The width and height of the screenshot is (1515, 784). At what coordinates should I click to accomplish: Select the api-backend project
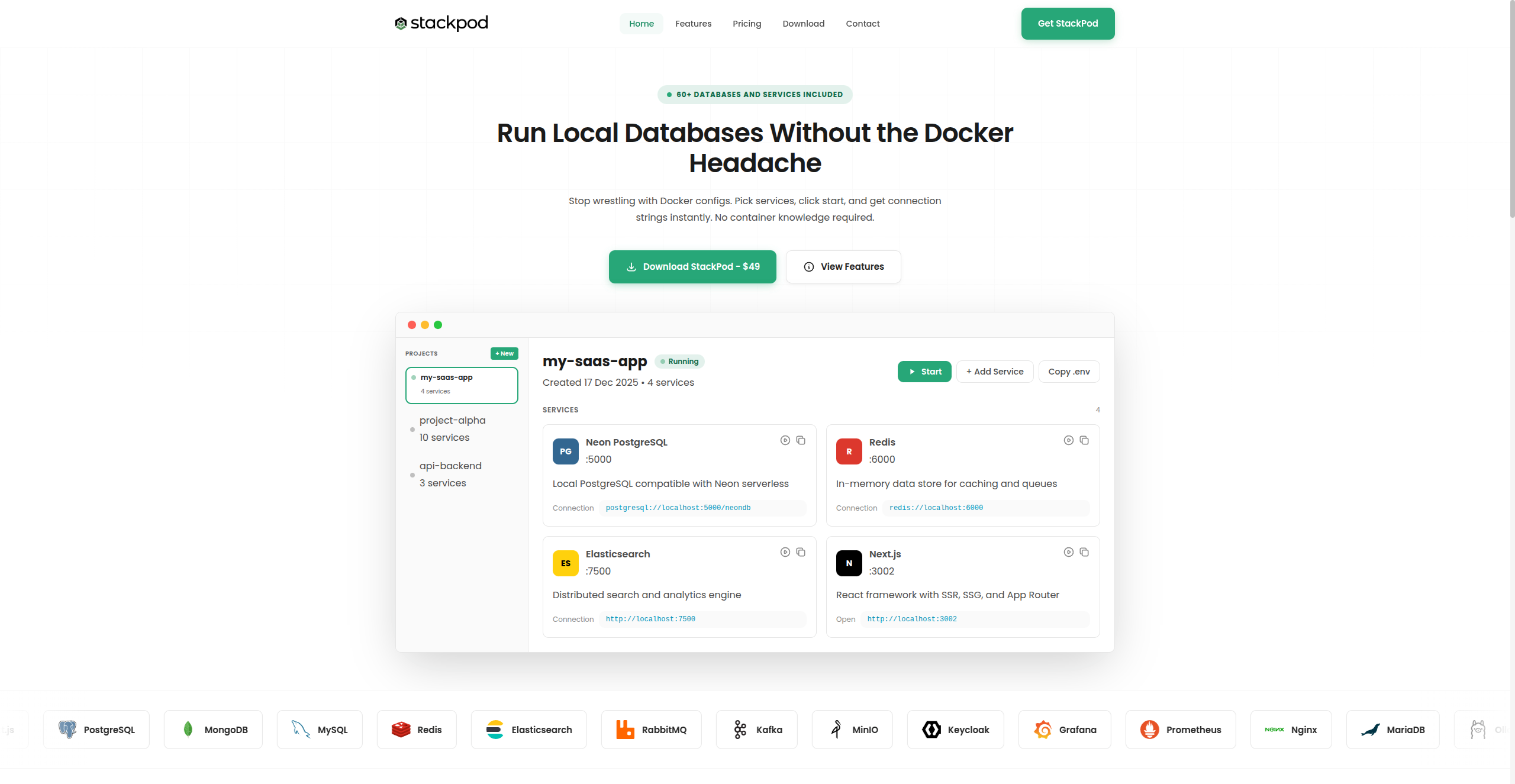click(x=450, y=474)
